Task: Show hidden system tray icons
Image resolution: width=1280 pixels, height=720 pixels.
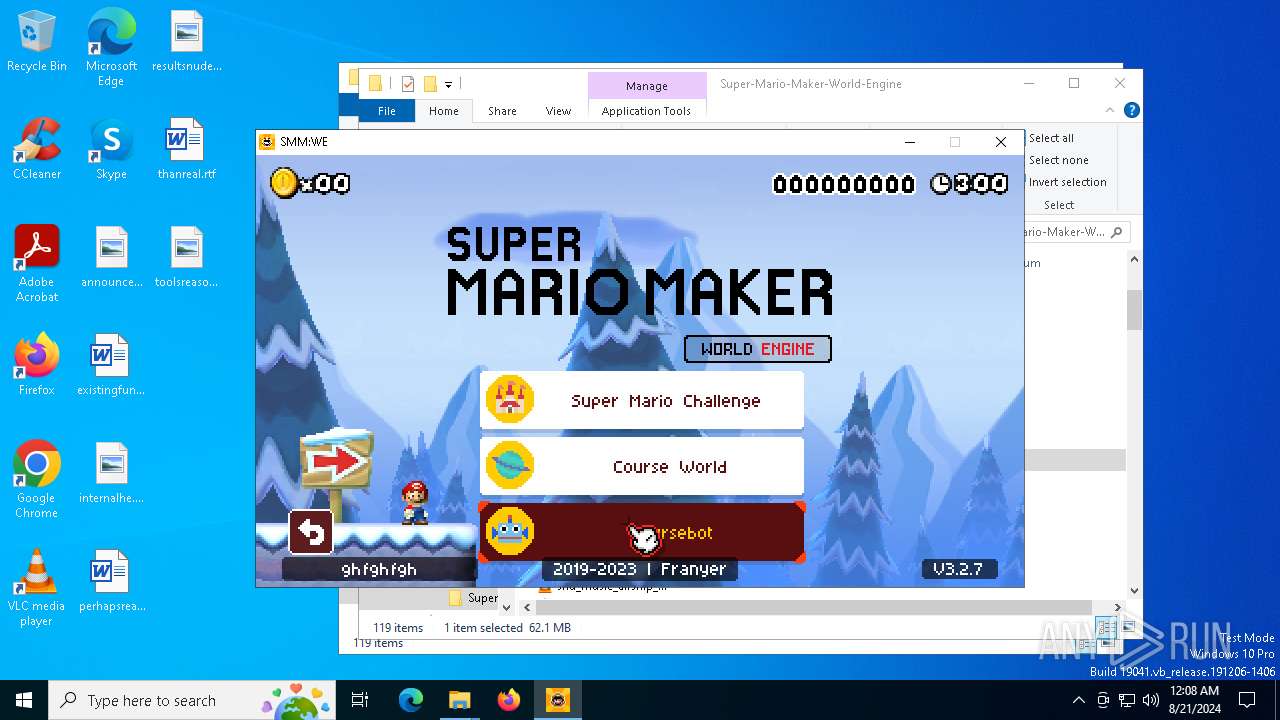Action: coord(1079,700)
